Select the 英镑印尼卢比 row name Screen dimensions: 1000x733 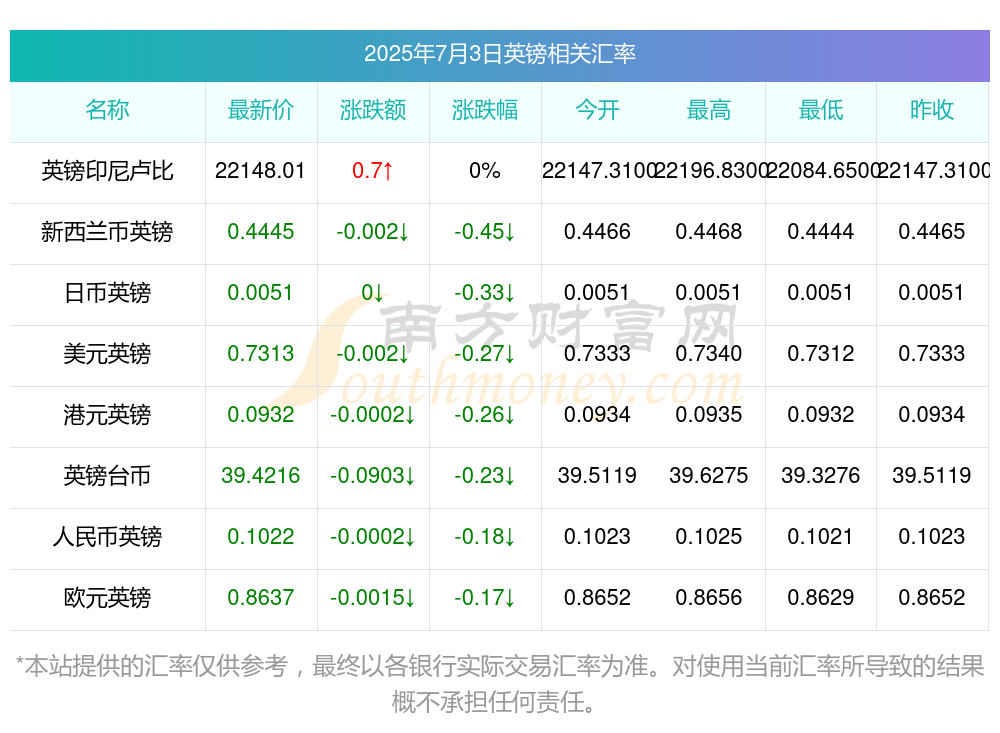coord(107,170)
